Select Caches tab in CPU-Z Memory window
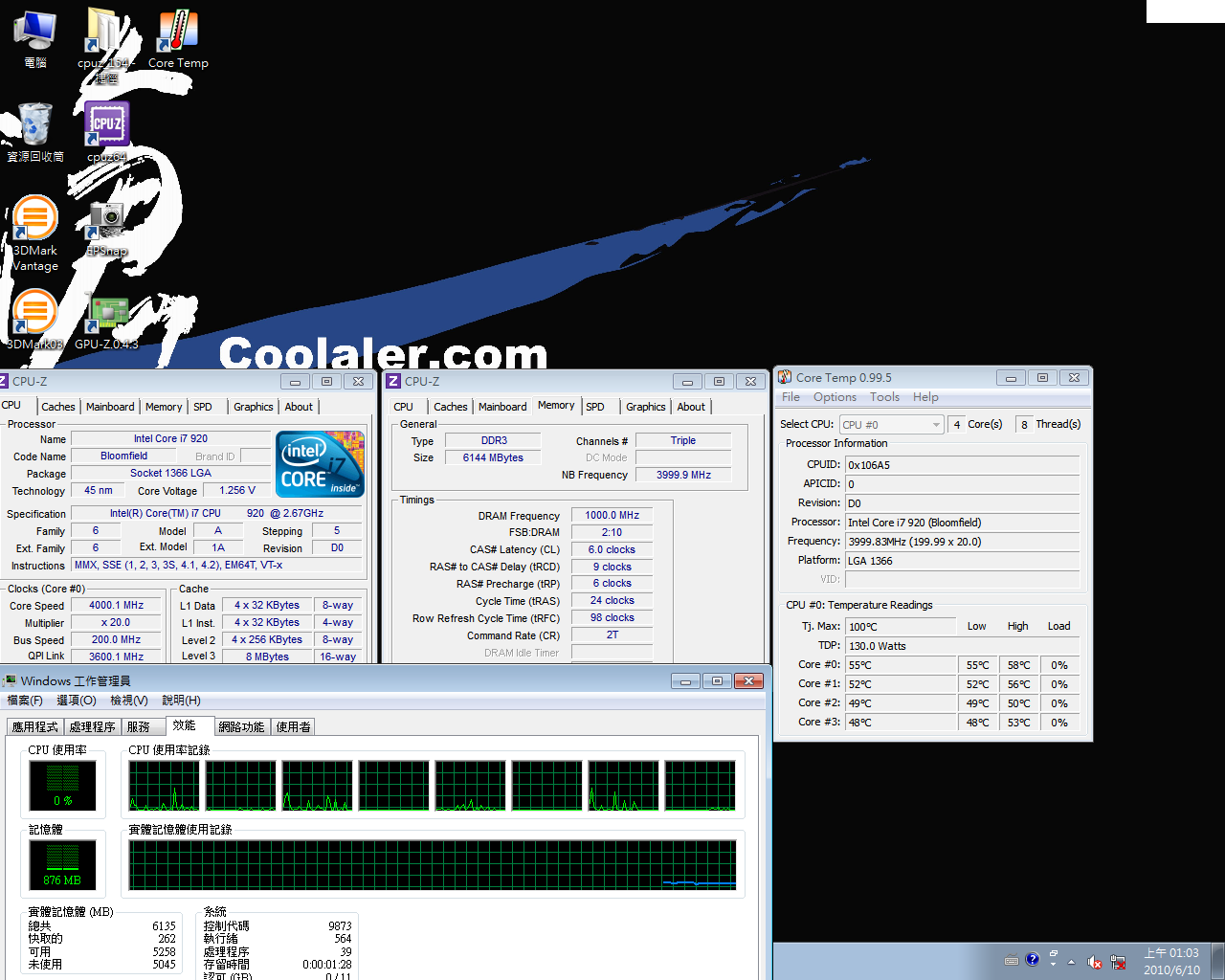Screen dimensions: 1225x980 click(x=450, y=407)
